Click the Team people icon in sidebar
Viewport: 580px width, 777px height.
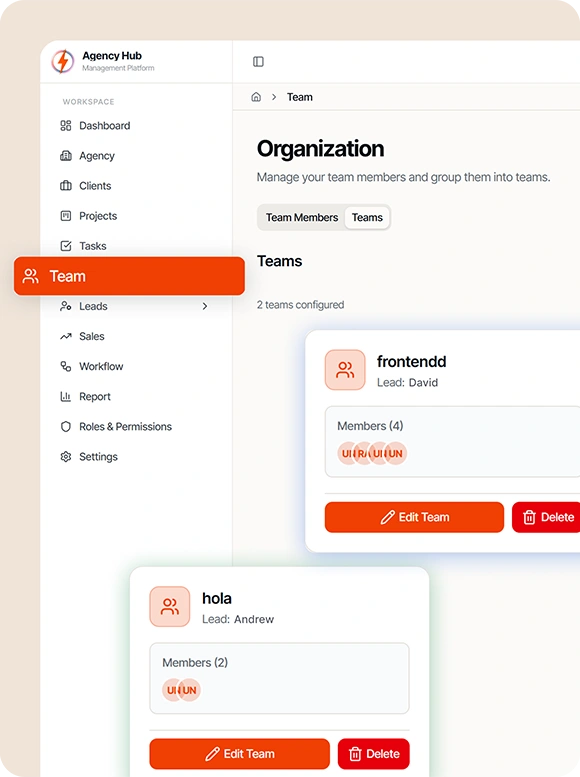coord(30,276)
